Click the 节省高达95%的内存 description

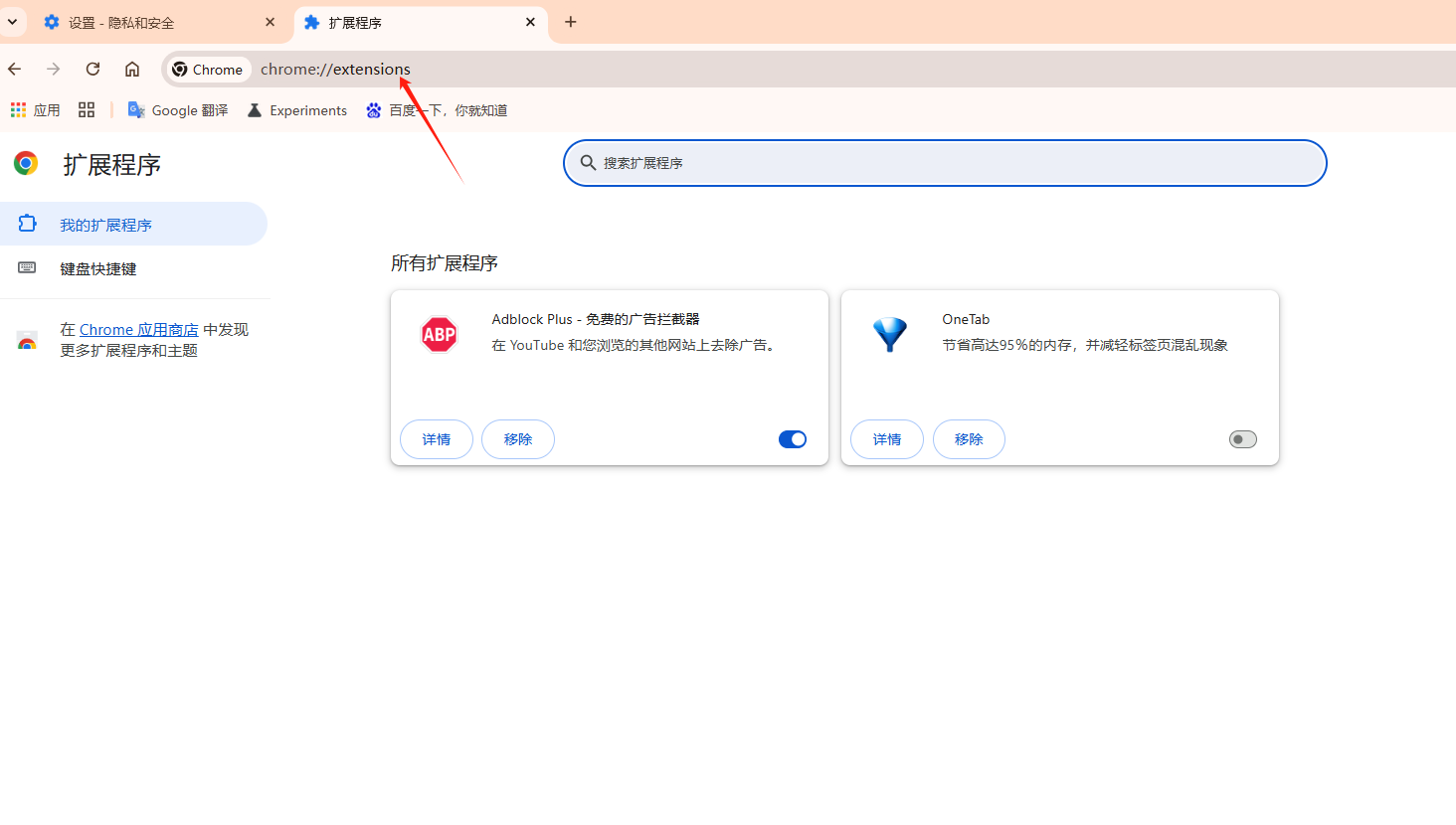coord(1085,345)
